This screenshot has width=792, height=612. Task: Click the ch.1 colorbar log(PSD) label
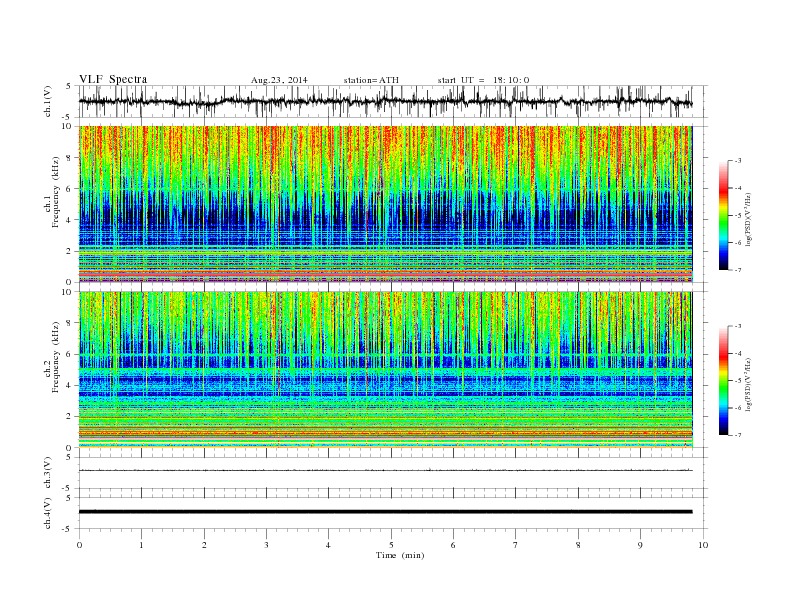pyautogui.click(x=747, y=218)
